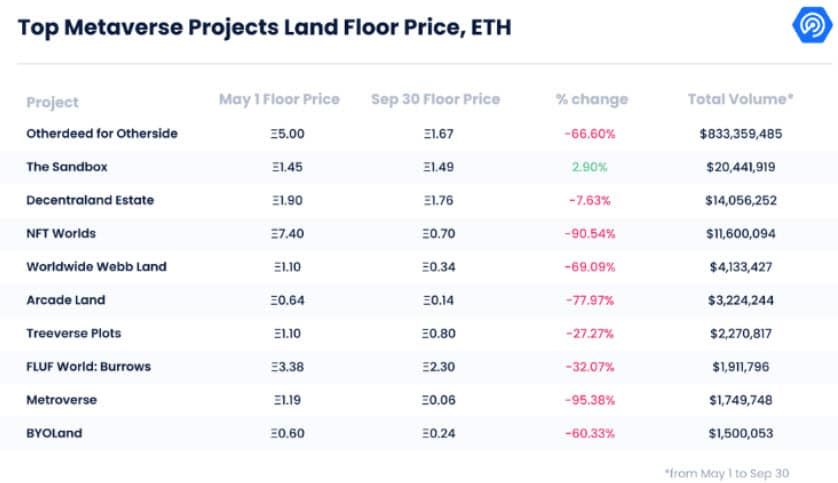Select the $833,359,485 total volume cell

(741, 134)
